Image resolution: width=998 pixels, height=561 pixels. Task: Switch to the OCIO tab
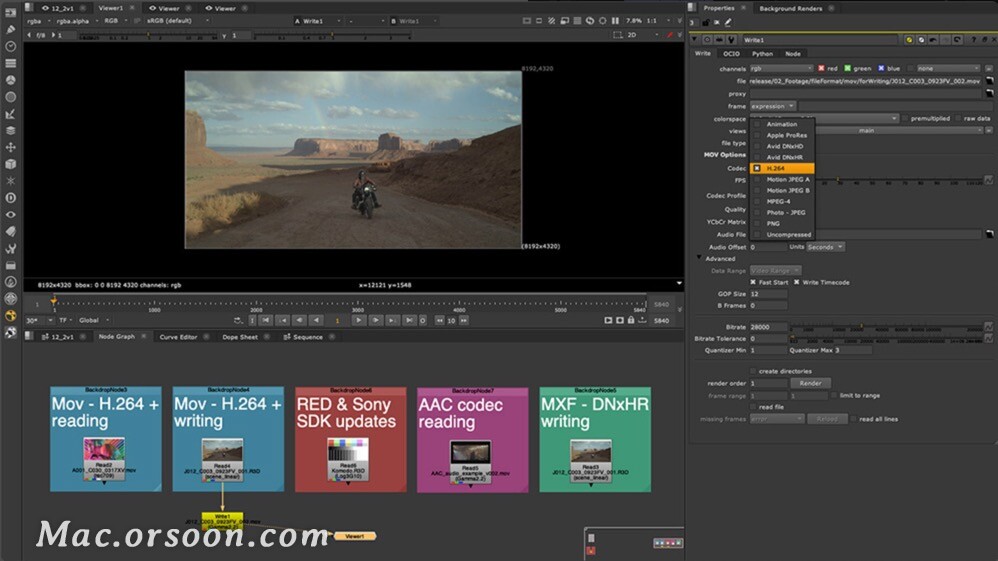731,53
